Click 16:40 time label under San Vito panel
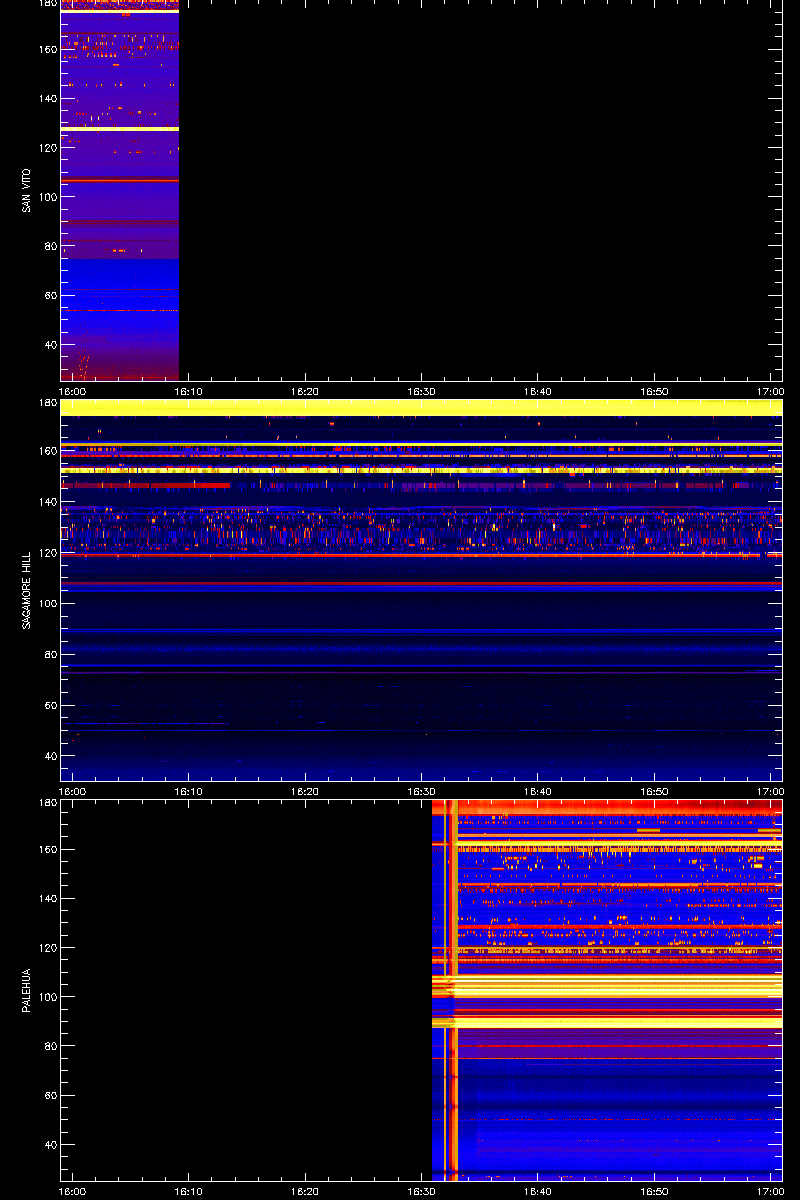 [538, 392]
